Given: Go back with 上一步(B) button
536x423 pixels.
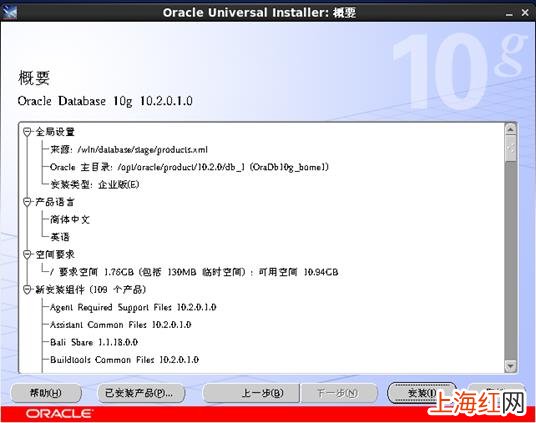Looking at the screenshot, I should 251,393.
